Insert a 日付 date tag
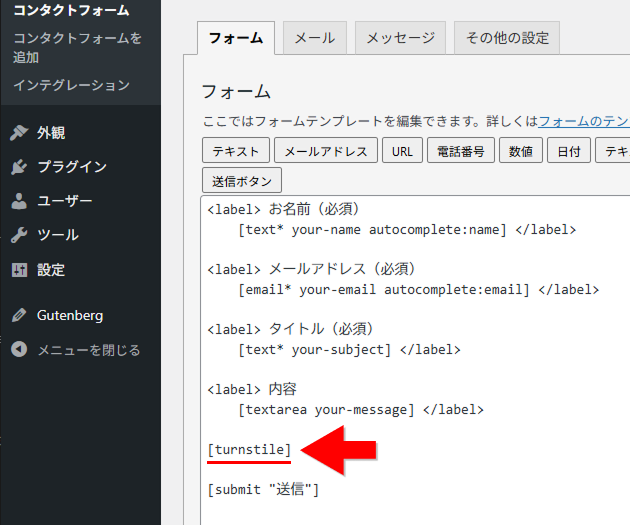The image size is (630, 525). tap(569, 151)
